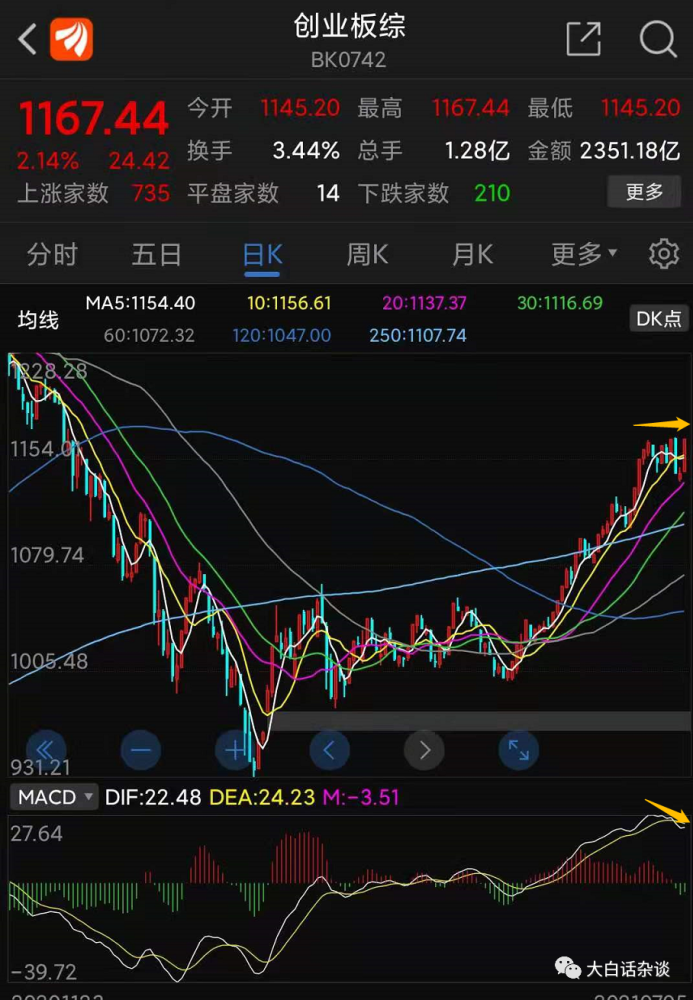
Task: Move chart cursor left one bar
Action: 330,750
